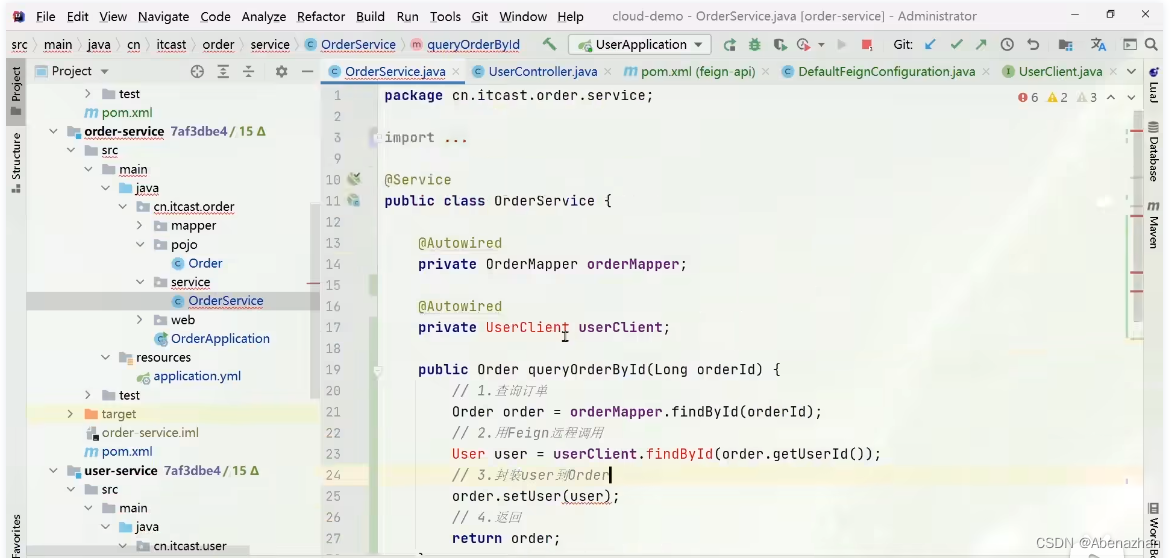Select Order class in project tree
Image resolution: width=1176 pixels, height=558 pixels.
point(205,263)
